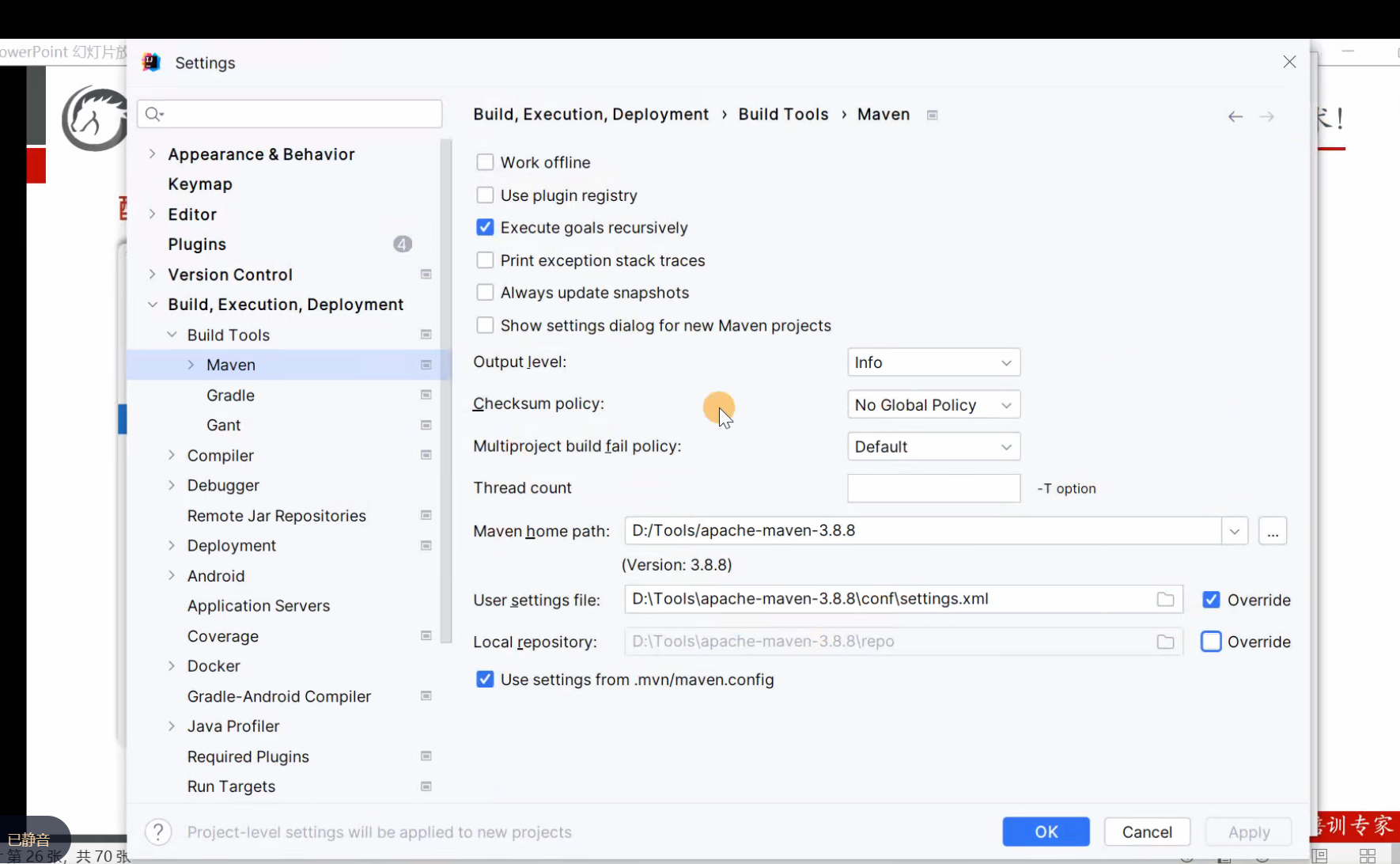
Task: Click the project-level icon on Gant row
Action: [x=426, y=426]
